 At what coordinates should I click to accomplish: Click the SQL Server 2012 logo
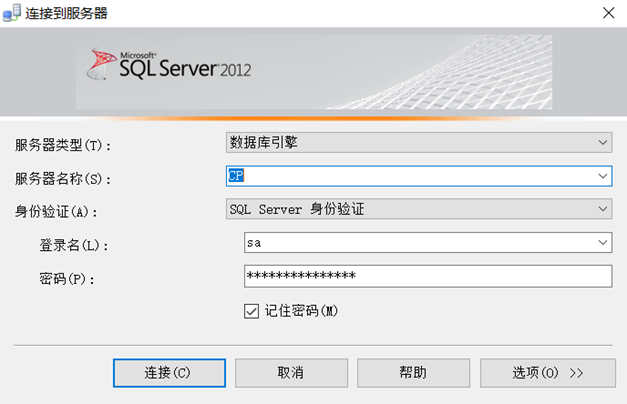pos(171,65)
